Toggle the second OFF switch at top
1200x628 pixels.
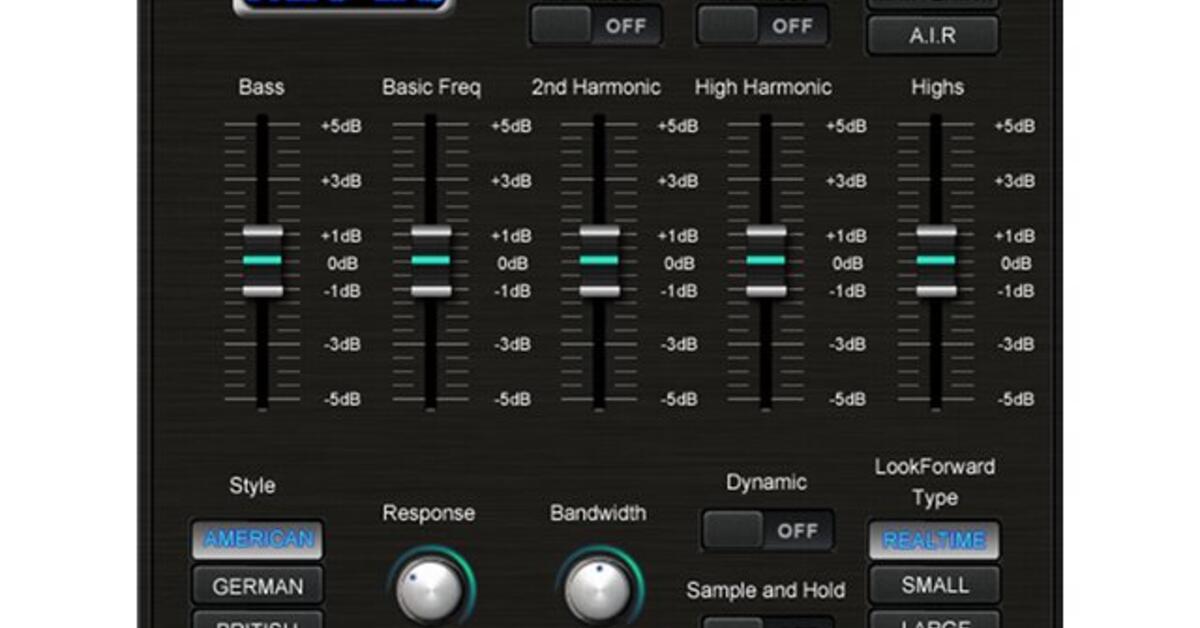761,26
